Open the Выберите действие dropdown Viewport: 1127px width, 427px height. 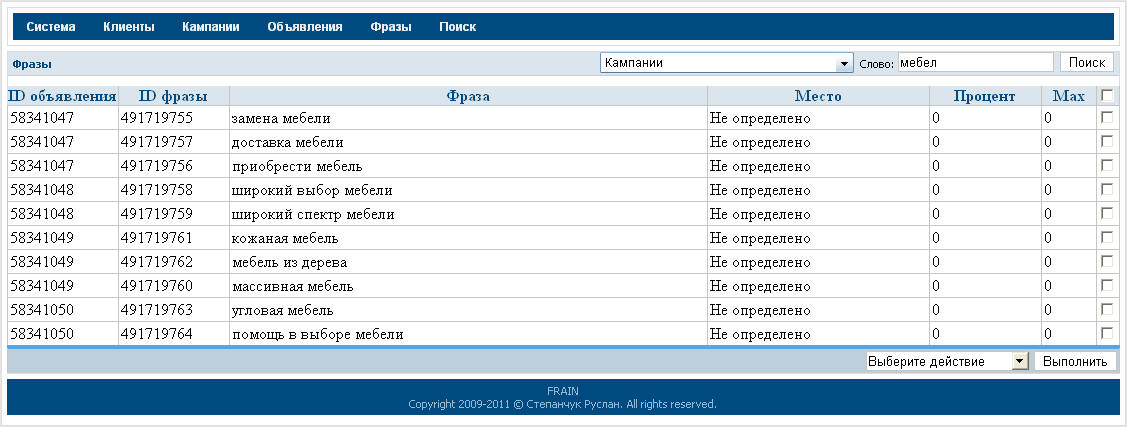pos(947,361)
